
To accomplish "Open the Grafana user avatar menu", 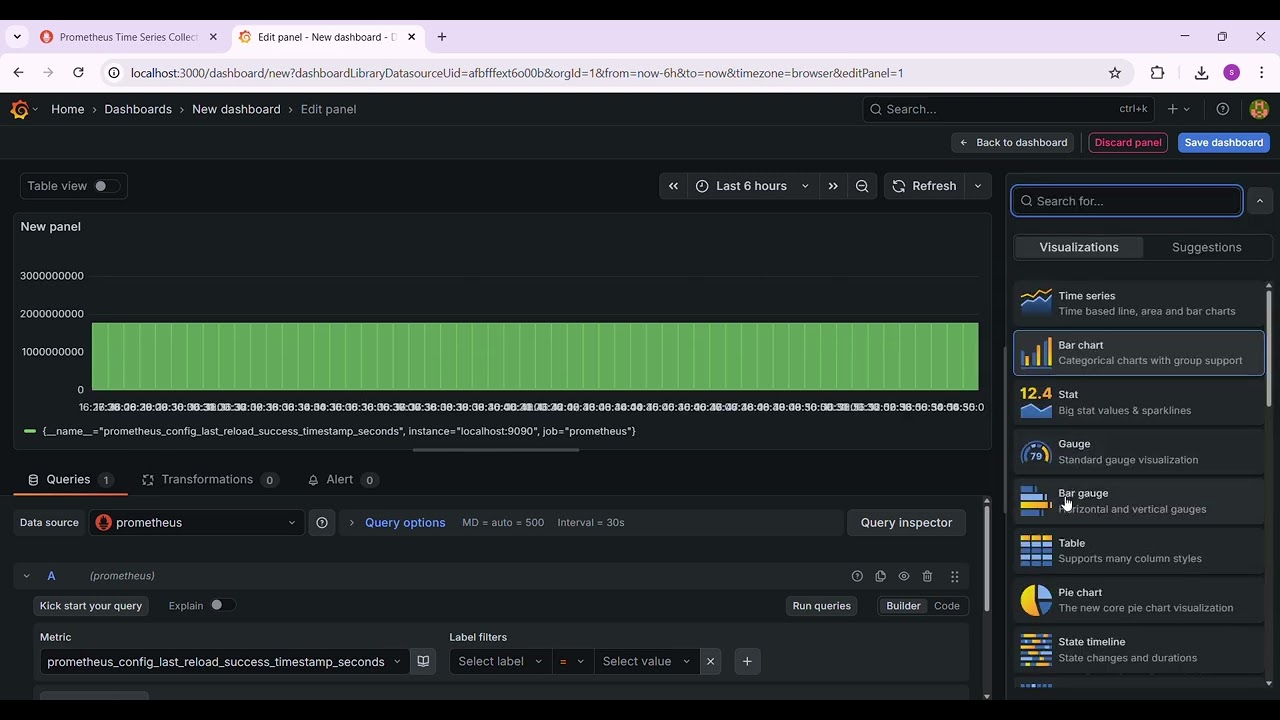I will coord(1259,109).
